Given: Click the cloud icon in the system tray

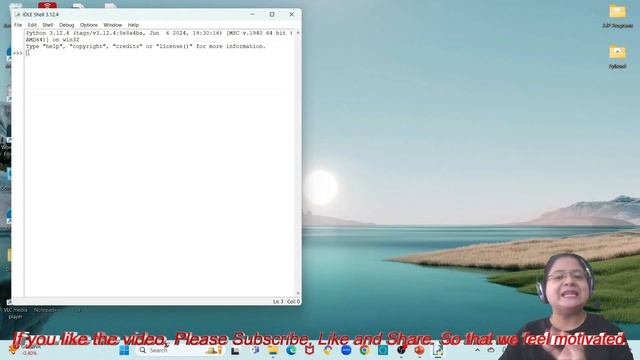Looking at the screenshot, I should pos(491,350).
